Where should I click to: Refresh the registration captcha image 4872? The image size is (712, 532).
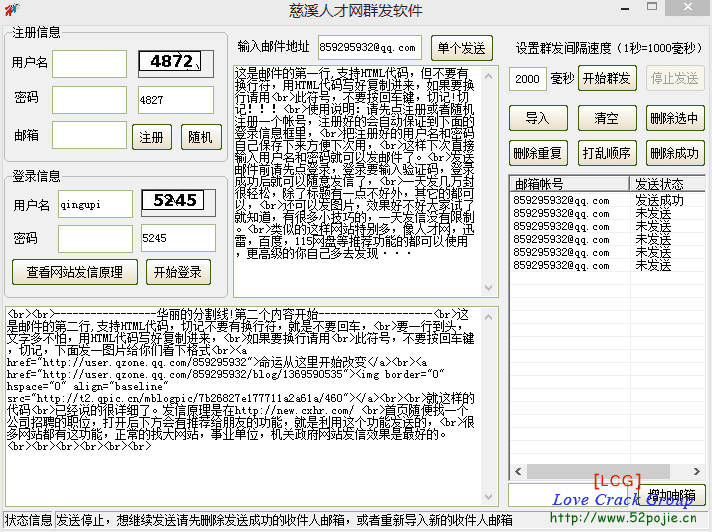[175, 62]
